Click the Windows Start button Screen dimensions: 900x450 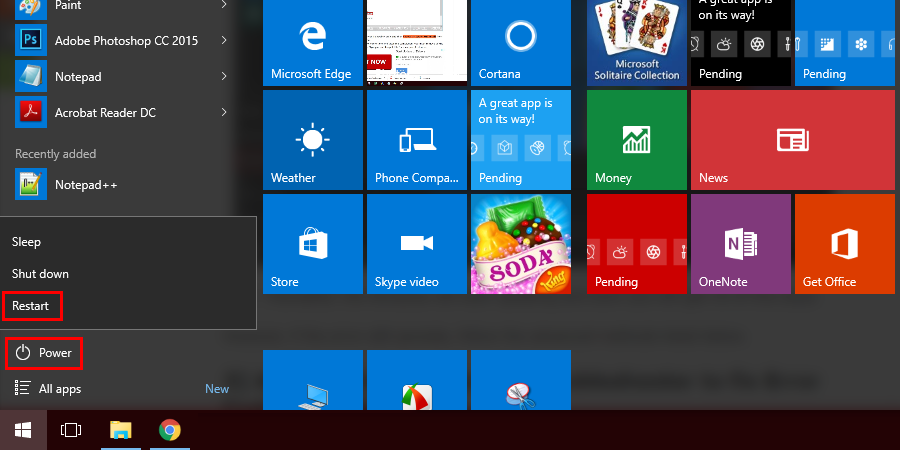click(x=23, y=430)
